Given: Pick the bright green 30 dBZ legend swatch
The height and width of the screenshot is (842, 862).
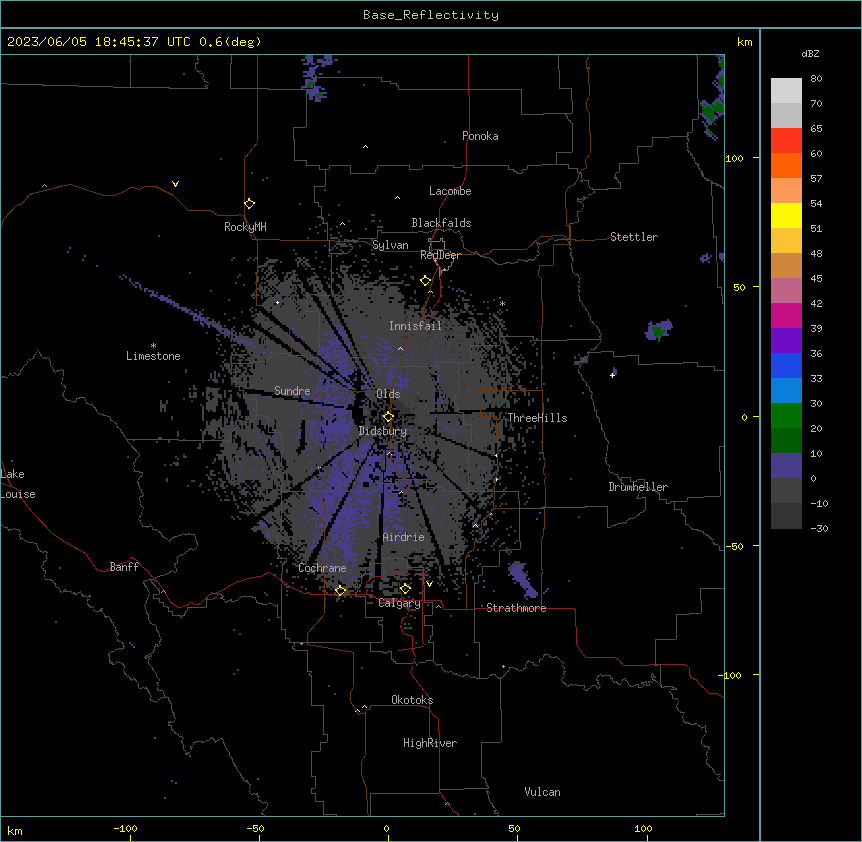Looking at the screenshot, I should (x=786, y=416).
